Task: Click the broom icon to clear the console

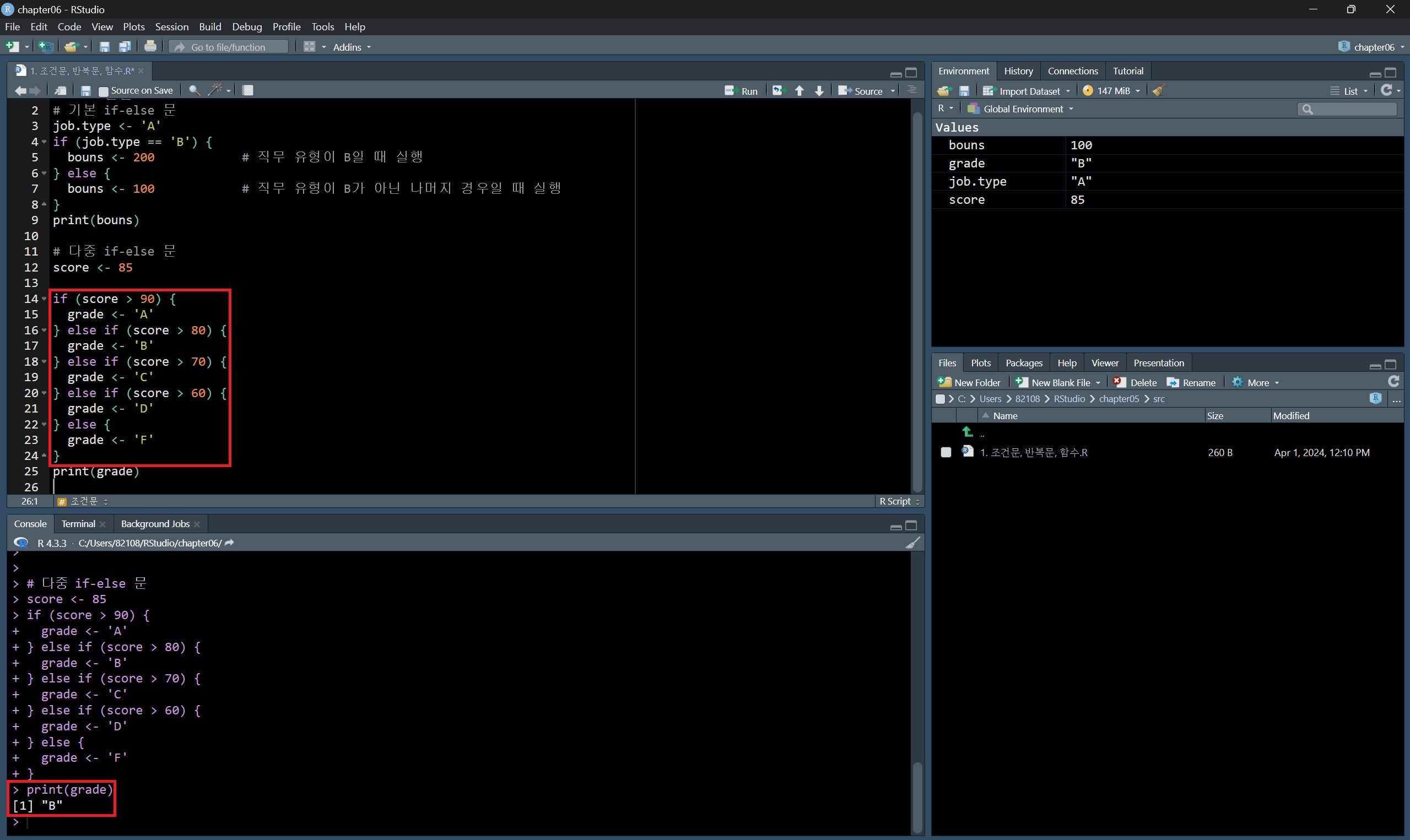Action: (912, 544)
